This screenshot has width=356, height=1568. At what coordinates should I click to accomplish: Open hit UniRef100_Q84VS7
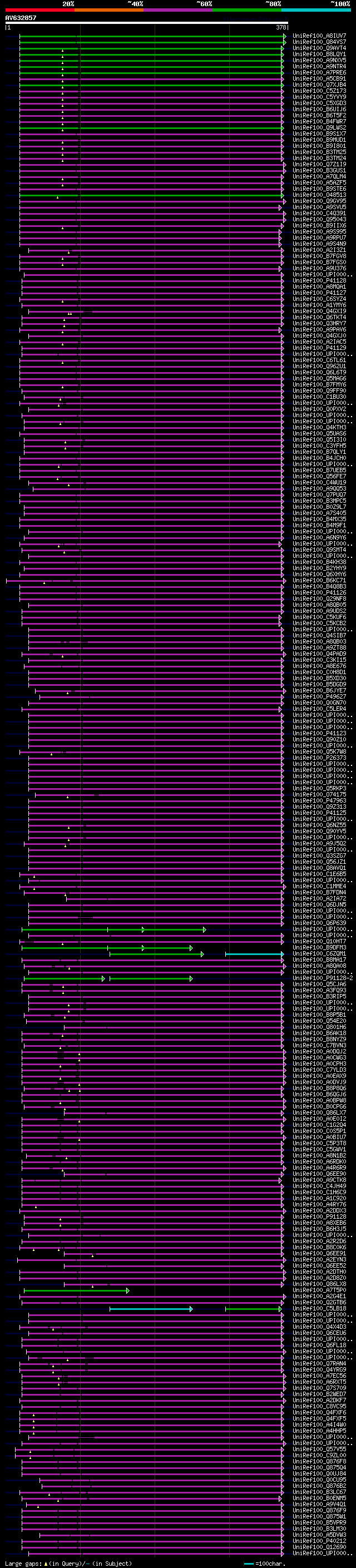coord(319,42)
